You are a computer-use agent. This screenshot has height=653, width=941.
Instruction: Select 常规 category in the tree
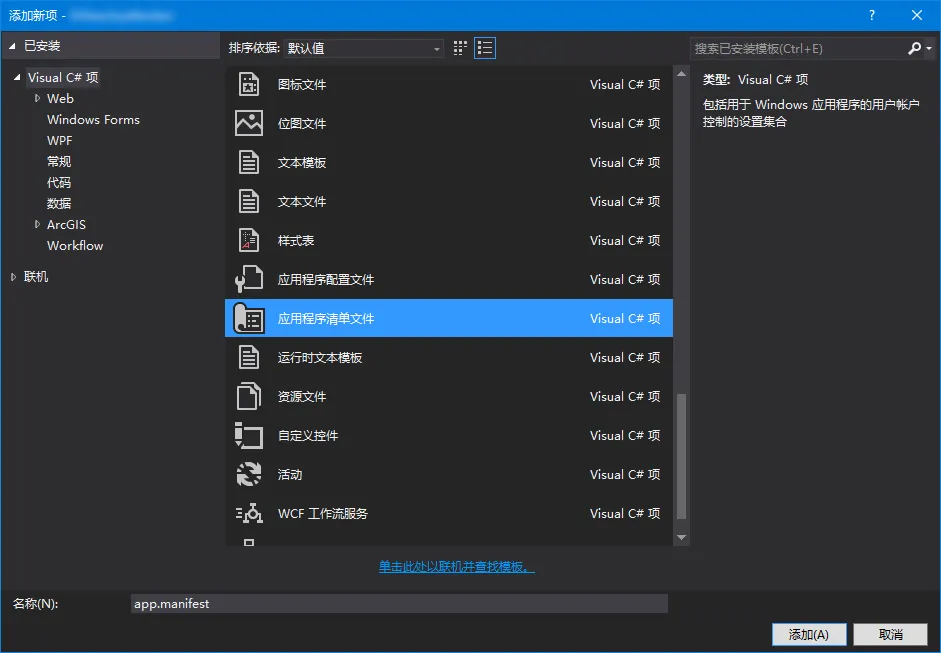(x=59, y=161)
